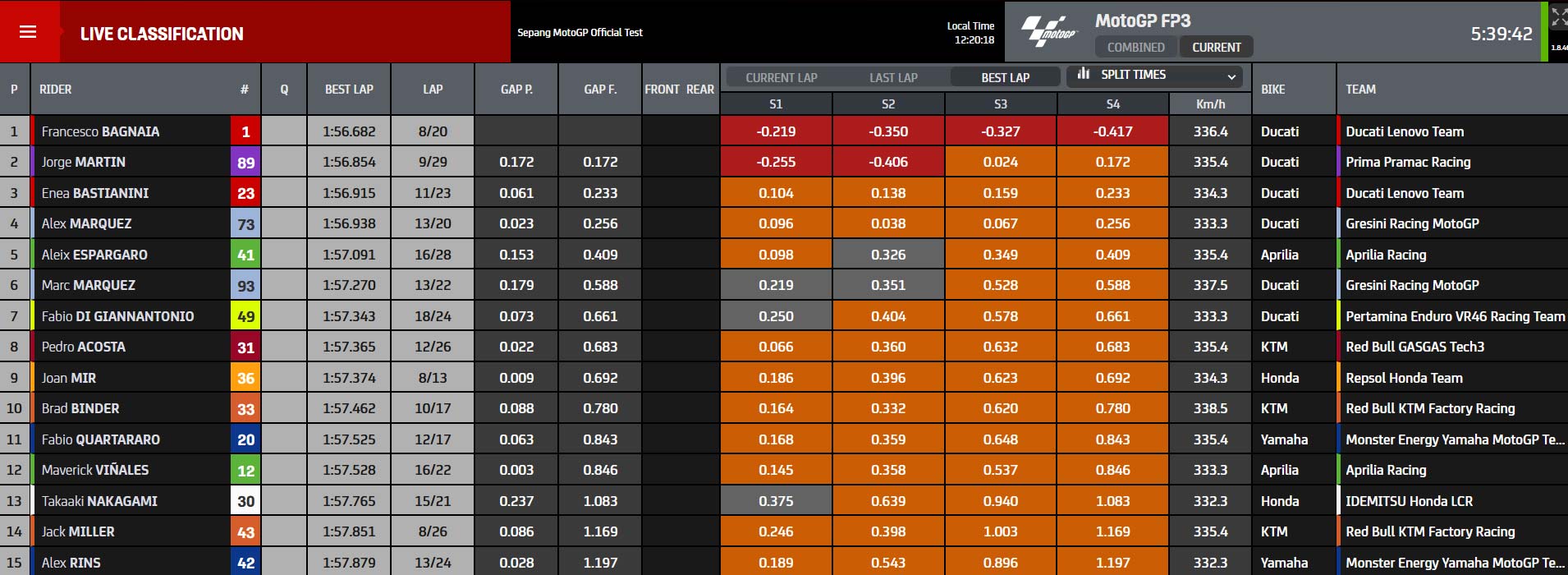Click the LAP column header
Image resolution: width=1568 pixels, height=575 pixels.
click(x=433, y=89)
